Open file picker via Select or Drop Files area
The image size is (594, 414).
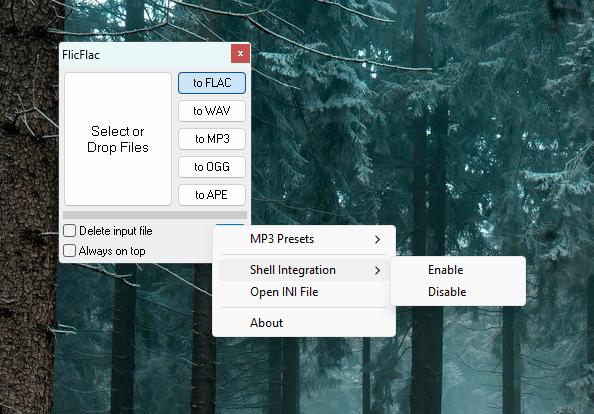[x=118, y=139]
